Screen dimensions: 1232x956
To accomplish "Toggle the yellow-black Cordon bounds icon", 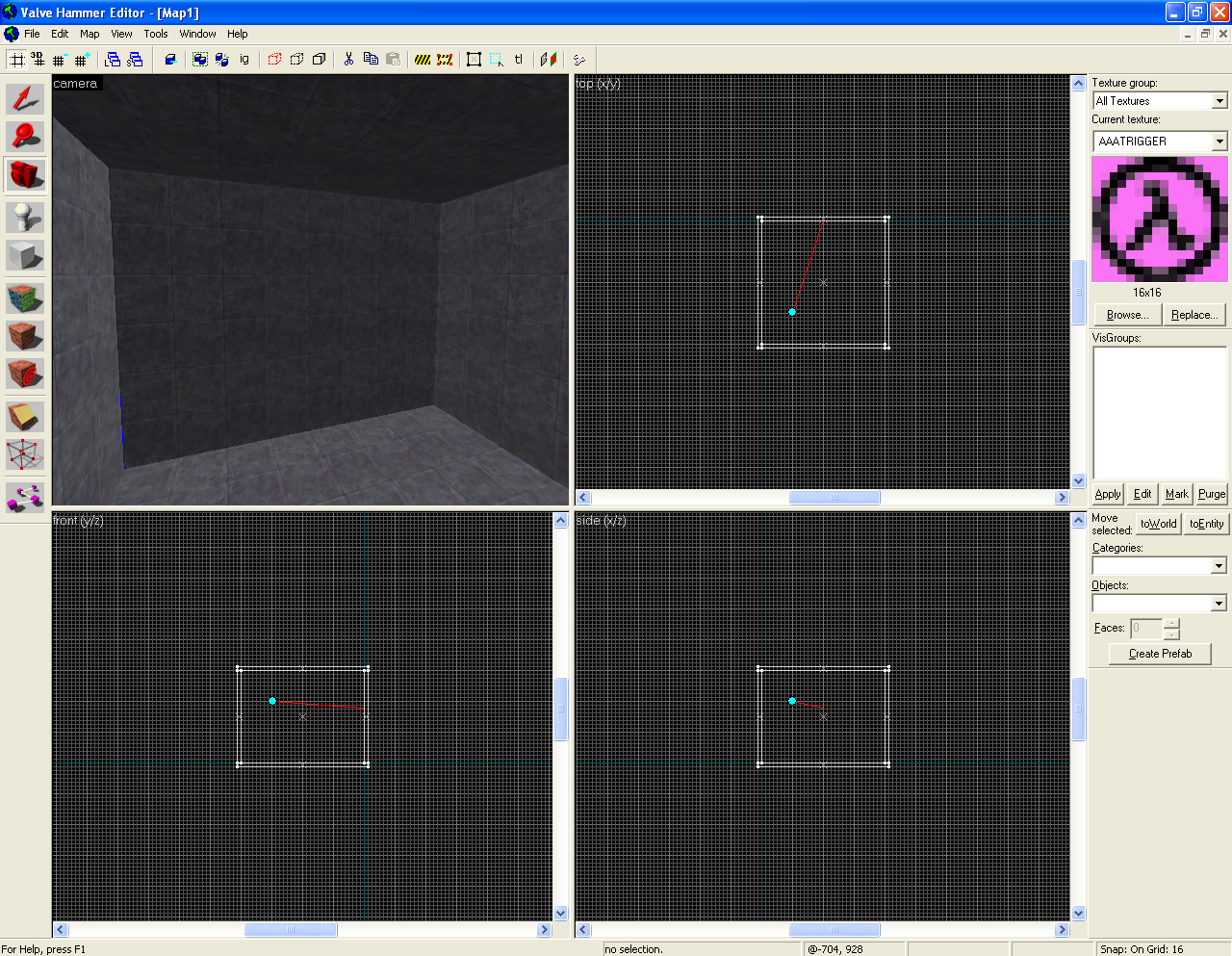I will (423, 60).
